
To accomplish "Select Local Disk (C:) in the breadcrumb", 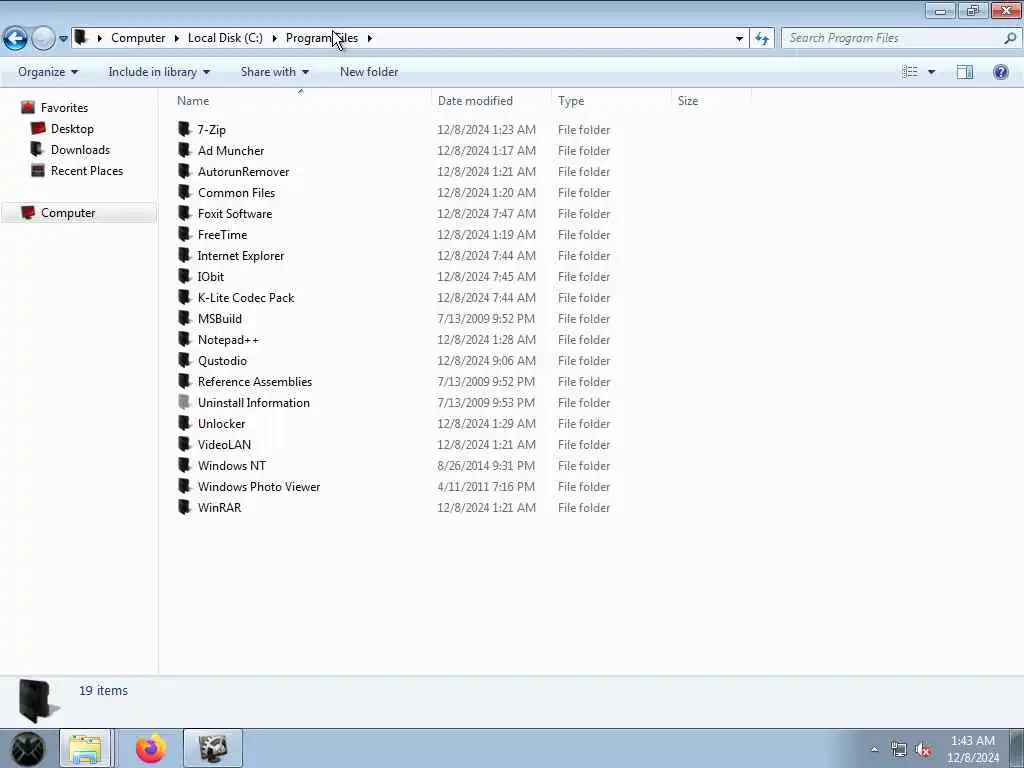I will point(225,38).
